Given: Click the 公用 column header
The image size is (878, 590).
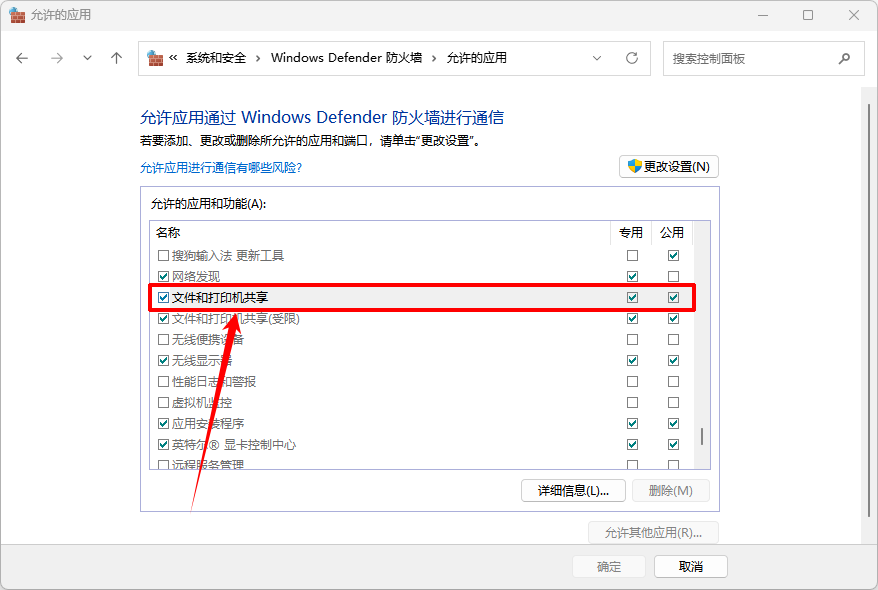Looking at the screenshot, I should [671, 232].
